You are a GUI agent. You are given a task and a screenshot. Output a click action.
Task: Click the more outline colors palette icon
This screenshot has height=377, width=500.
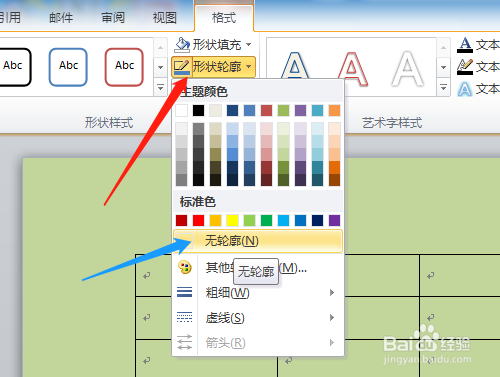(x=185, y=267)
